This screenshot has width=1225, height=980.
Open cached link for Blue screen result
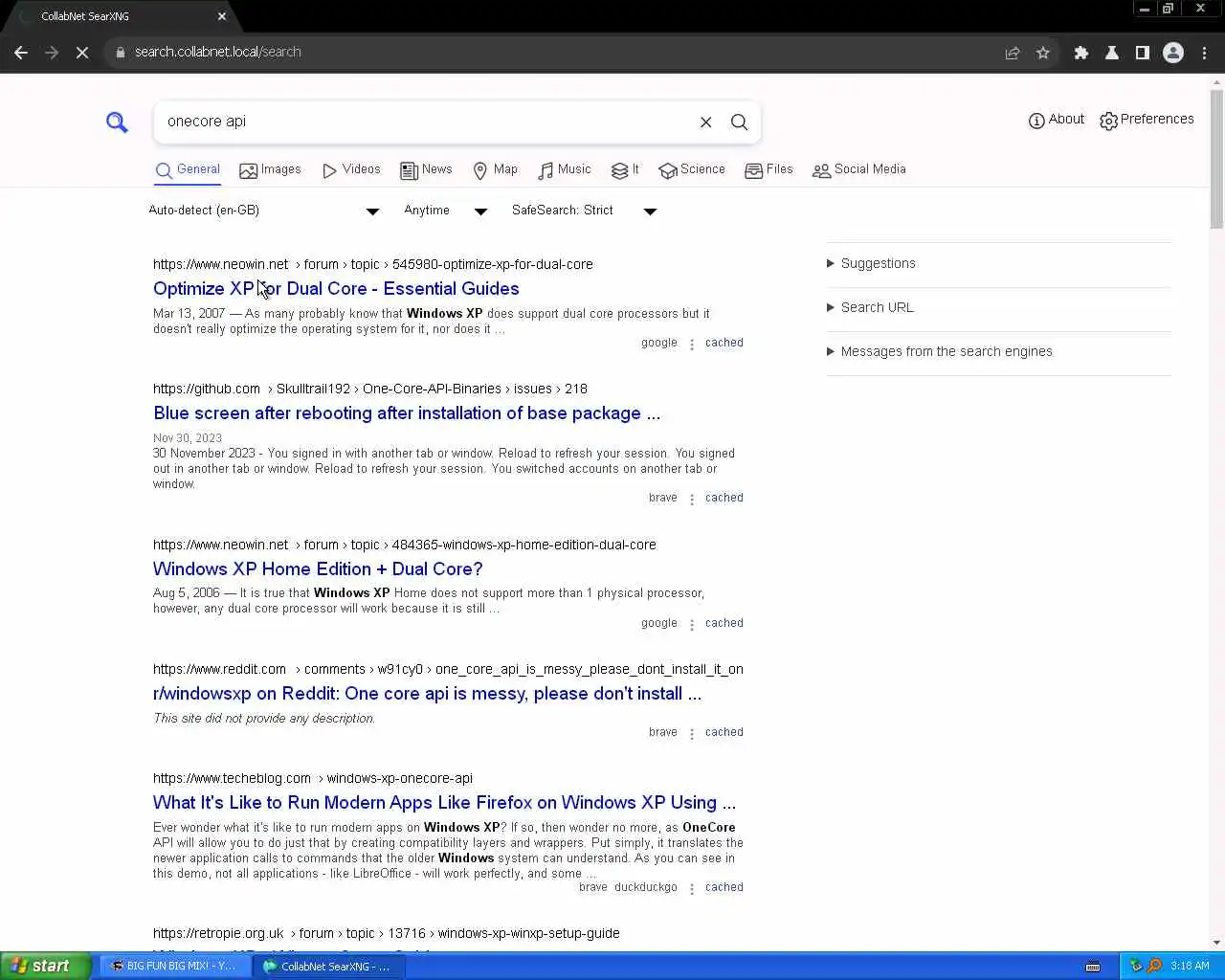click(x=724, y=498)
